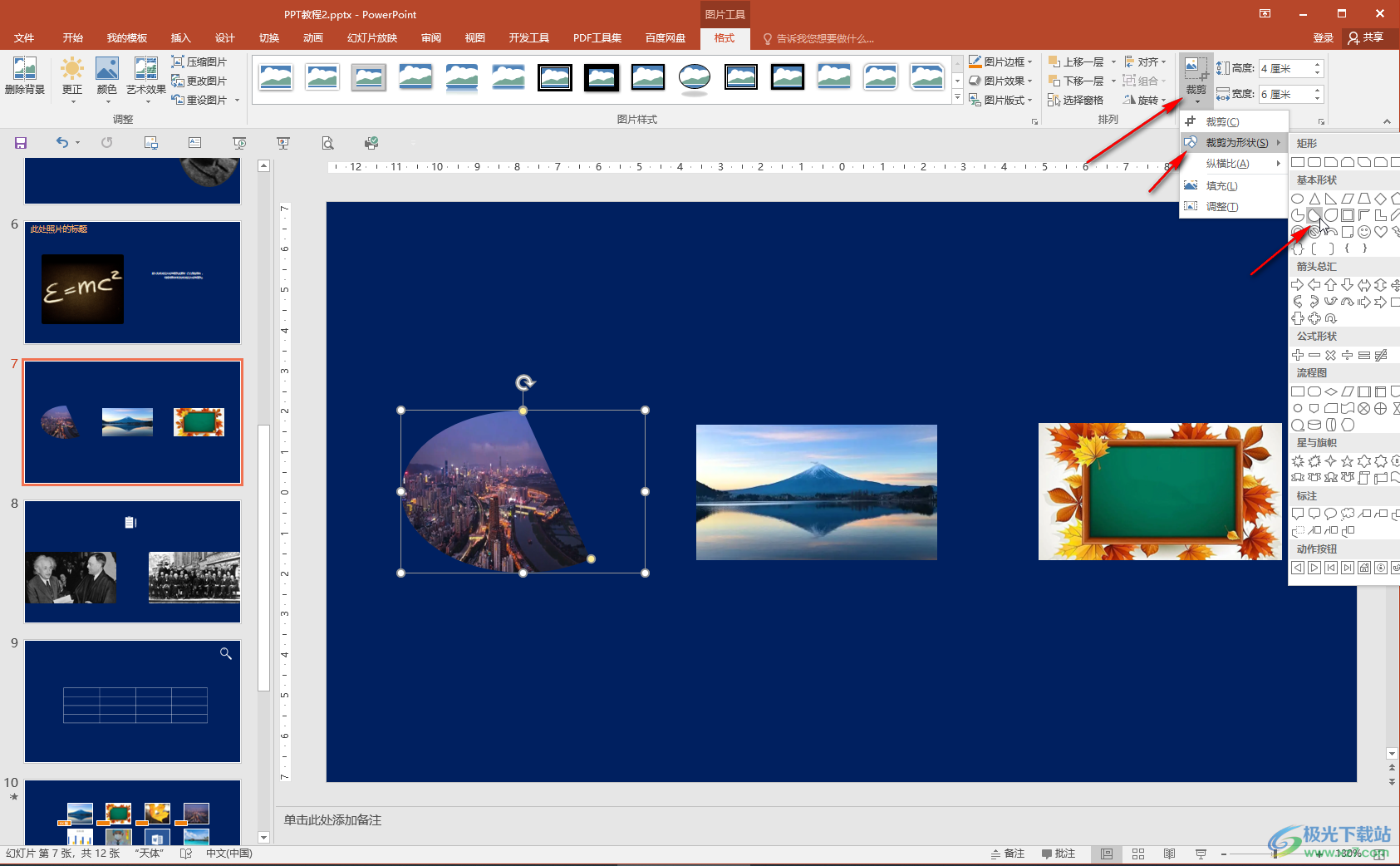Expand the Reset Picture dropdown arrow
Image resolution: width=1400 pixels, height=866 pixels.
tap(238, 101)
